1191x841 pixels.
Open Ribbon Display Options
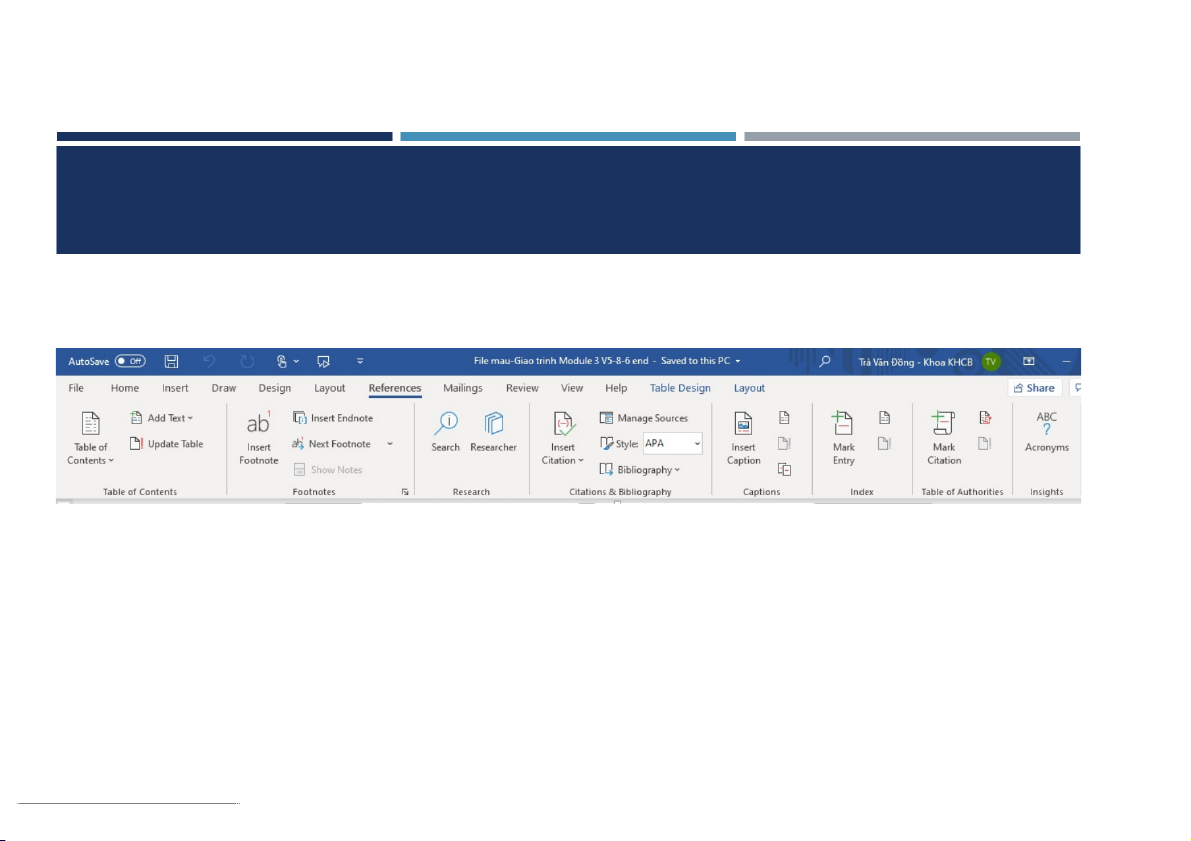pos(1028,362)
